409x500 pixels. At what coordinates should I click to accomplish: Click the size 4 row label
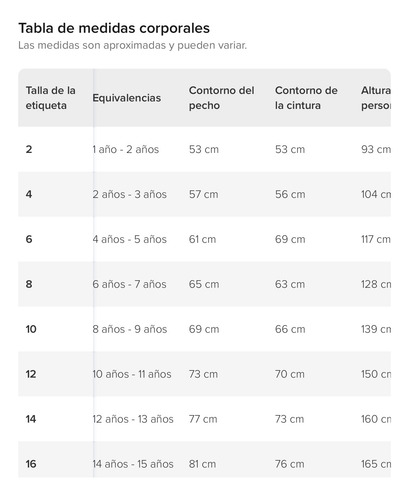coord(29,194)
